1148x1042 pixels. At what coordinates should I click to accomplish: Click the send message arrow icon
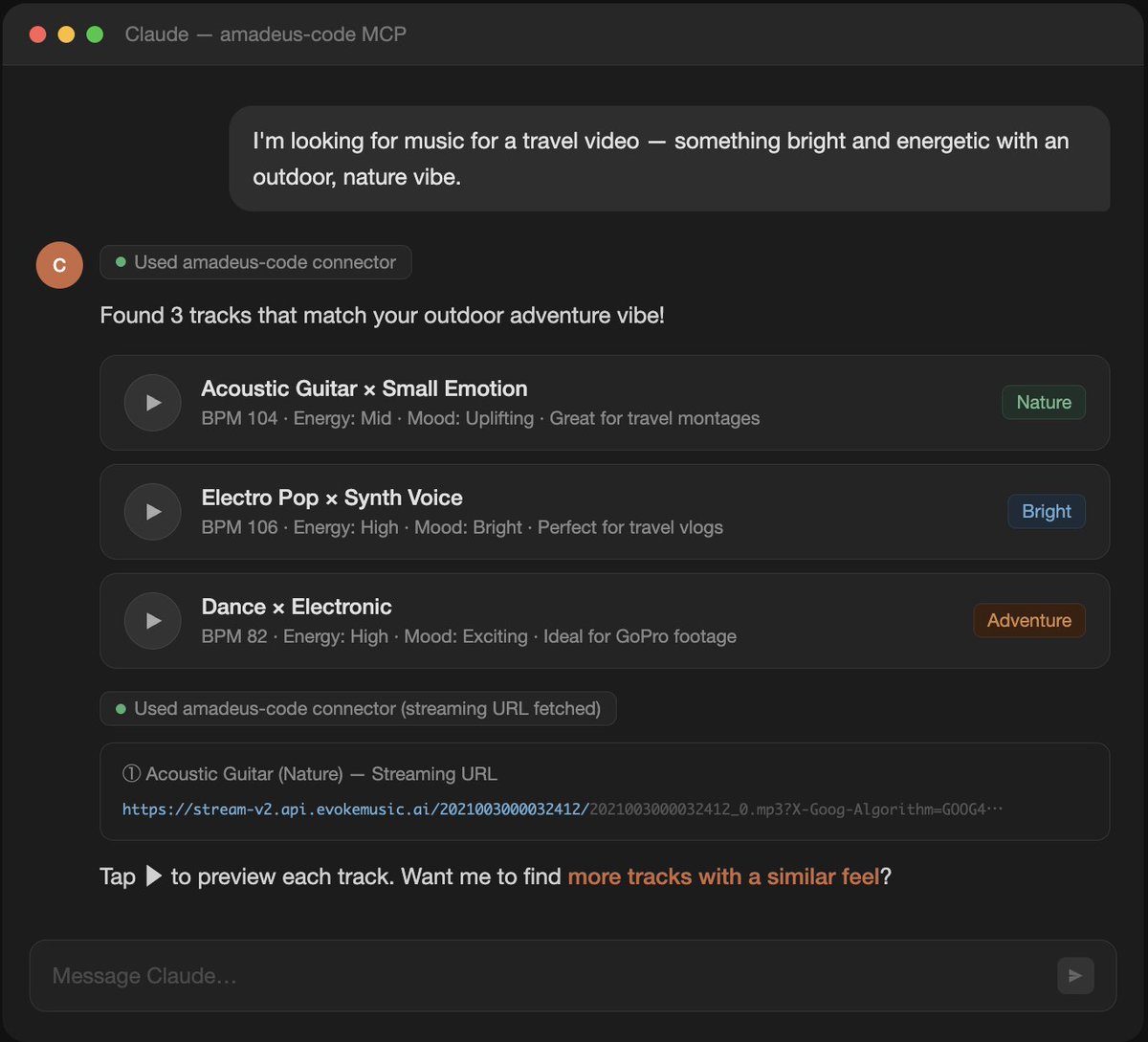coord(1075,975)
